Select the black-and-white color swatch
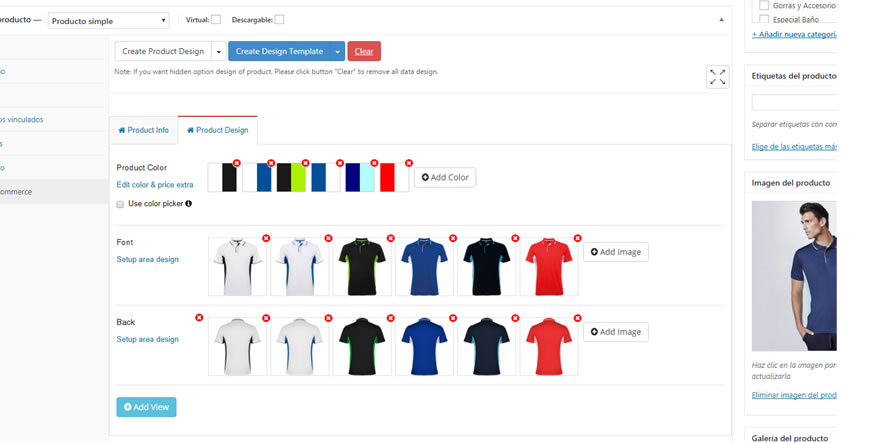Viewport: 885px width, 443px height. coord(222,178)
